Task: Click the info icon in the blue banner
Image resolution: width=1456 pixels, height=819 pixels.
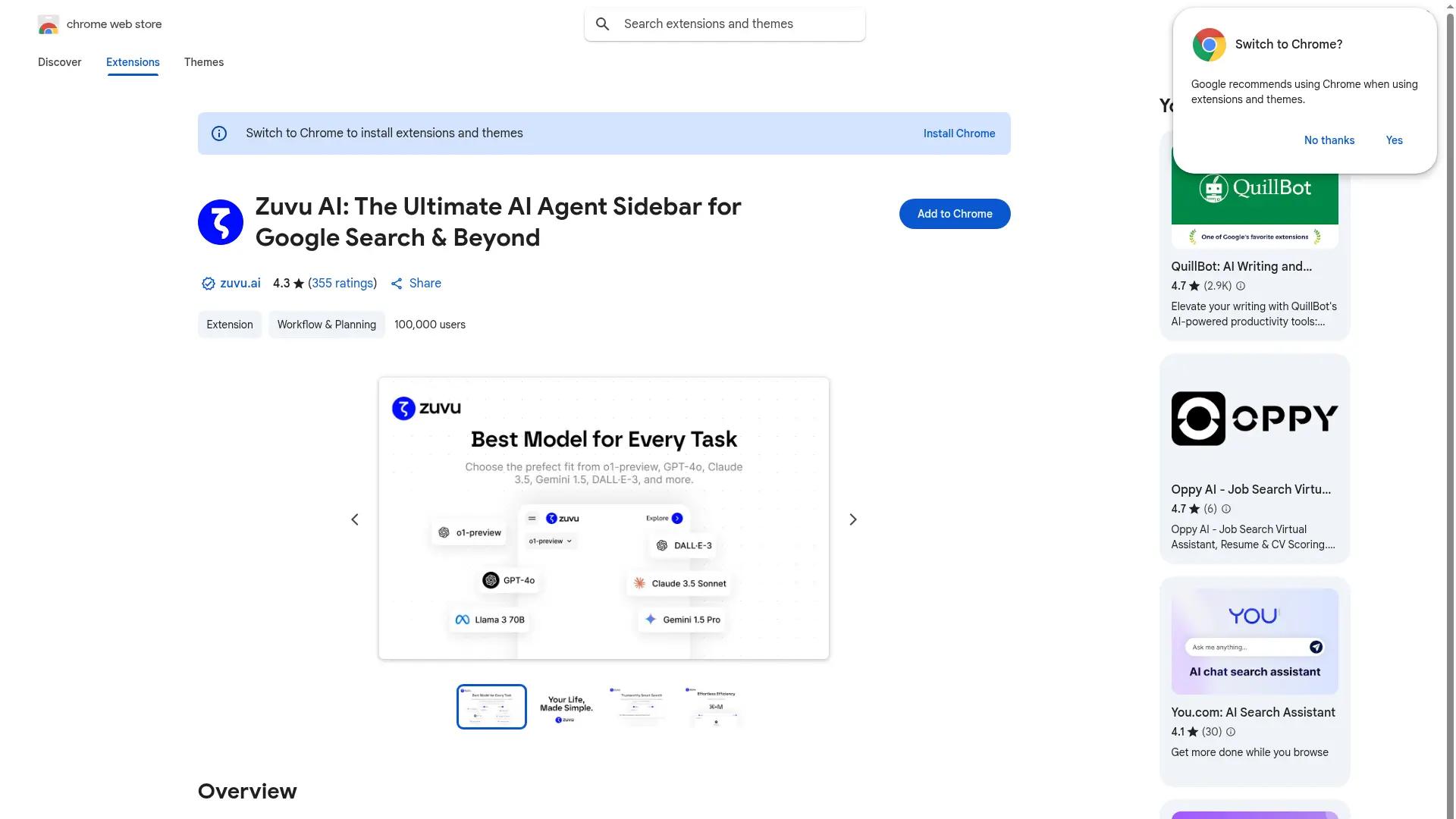Action: (219, 133)
